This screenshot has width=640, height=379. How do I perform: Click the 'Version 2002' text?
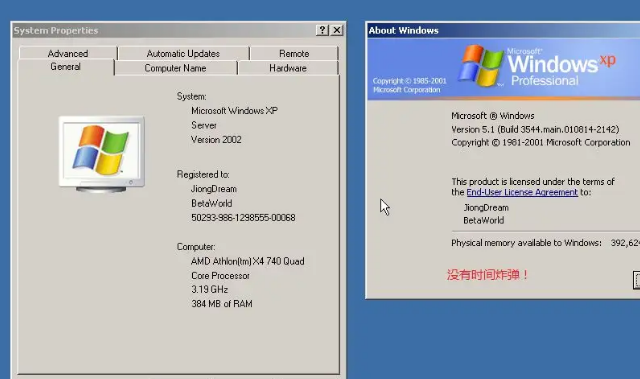tap(216, 140)
